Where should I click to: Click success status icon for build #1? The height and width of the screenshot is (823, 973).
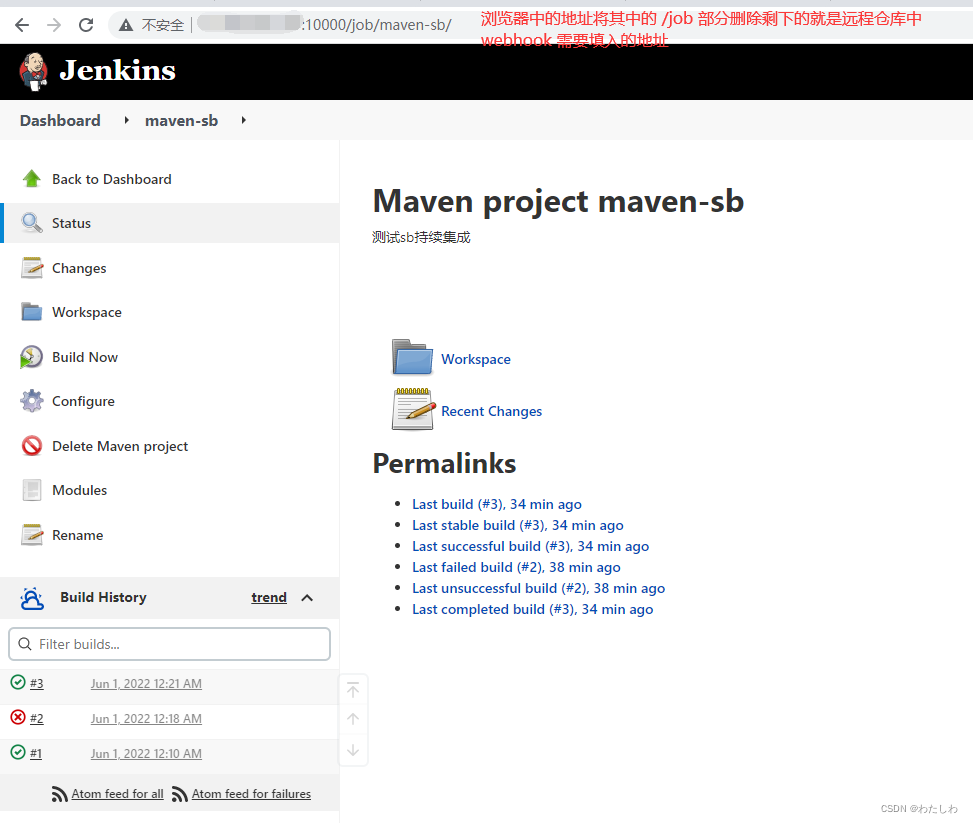click(18, 752)
